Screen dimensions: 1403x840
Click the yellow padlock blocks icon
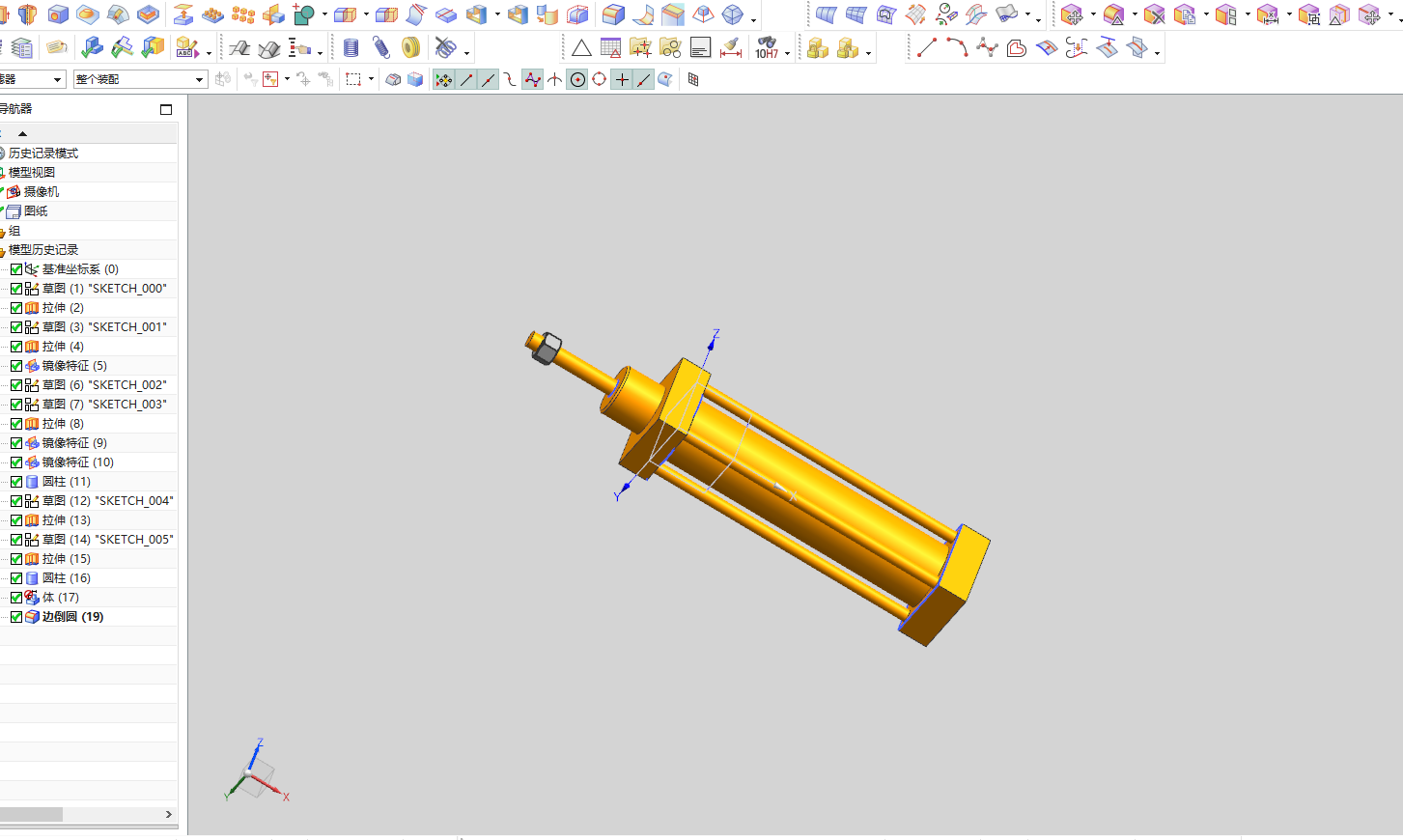click(818, 47)
